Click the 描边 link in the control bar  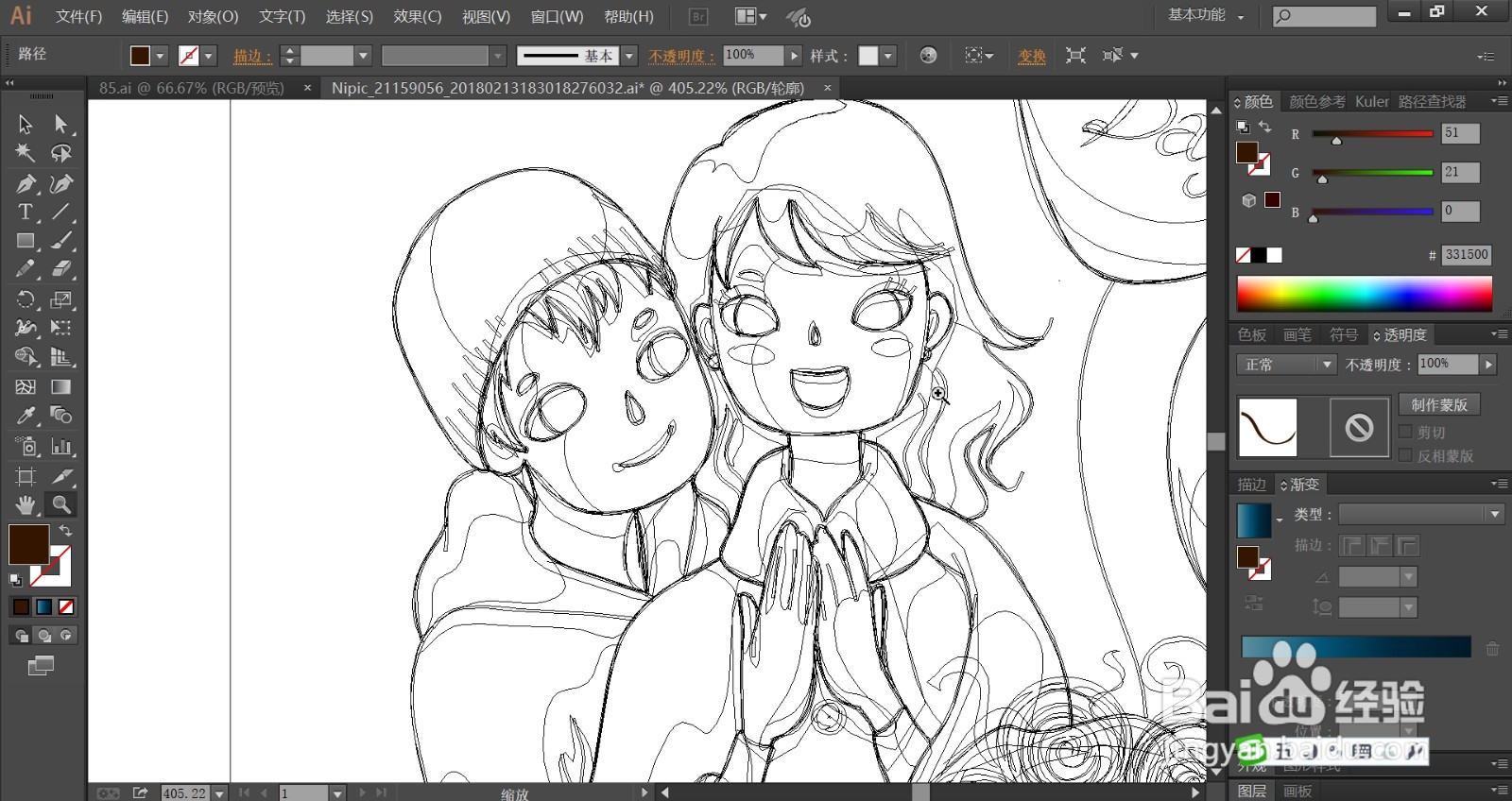pyautogui.click(x=252, y=57)
